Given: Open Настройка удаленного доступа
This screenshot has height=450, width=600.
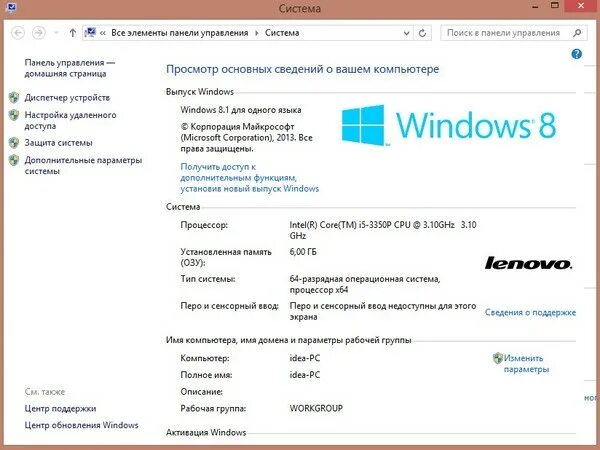Looking at the screenshot, I should coord(70,120).
